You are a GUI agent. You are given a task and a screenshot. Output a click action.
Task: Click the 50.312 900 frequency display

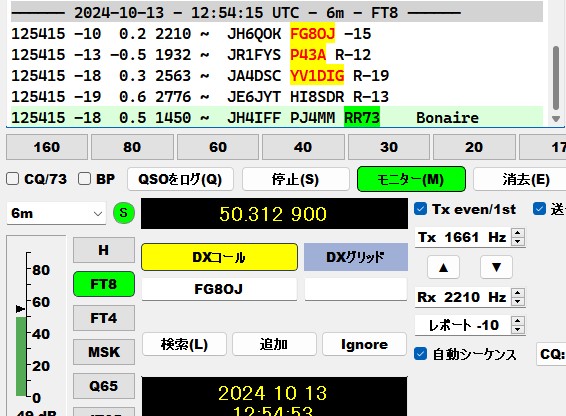point(274,213)
